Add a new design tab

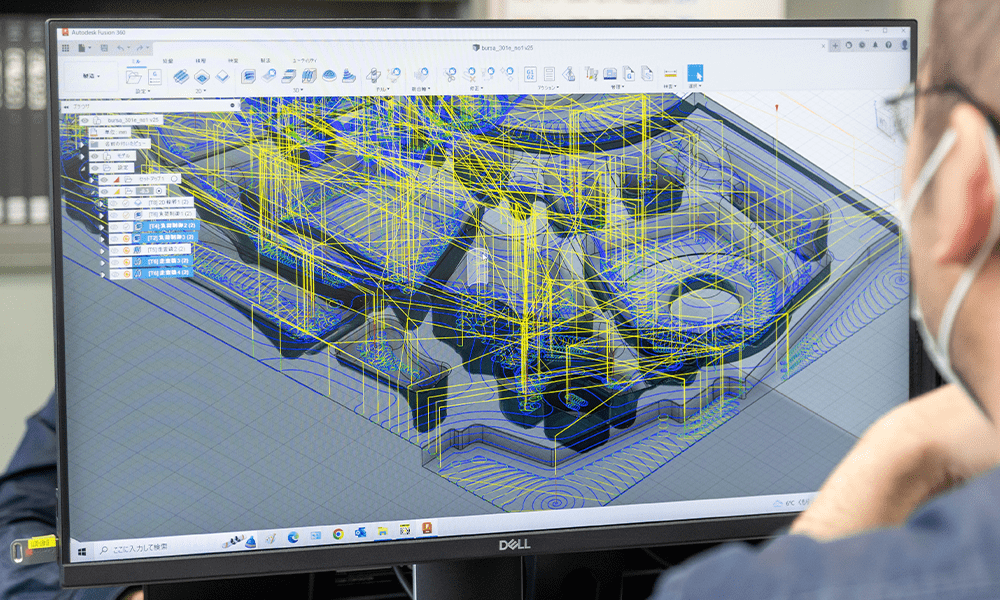click(x=835, y=46)
